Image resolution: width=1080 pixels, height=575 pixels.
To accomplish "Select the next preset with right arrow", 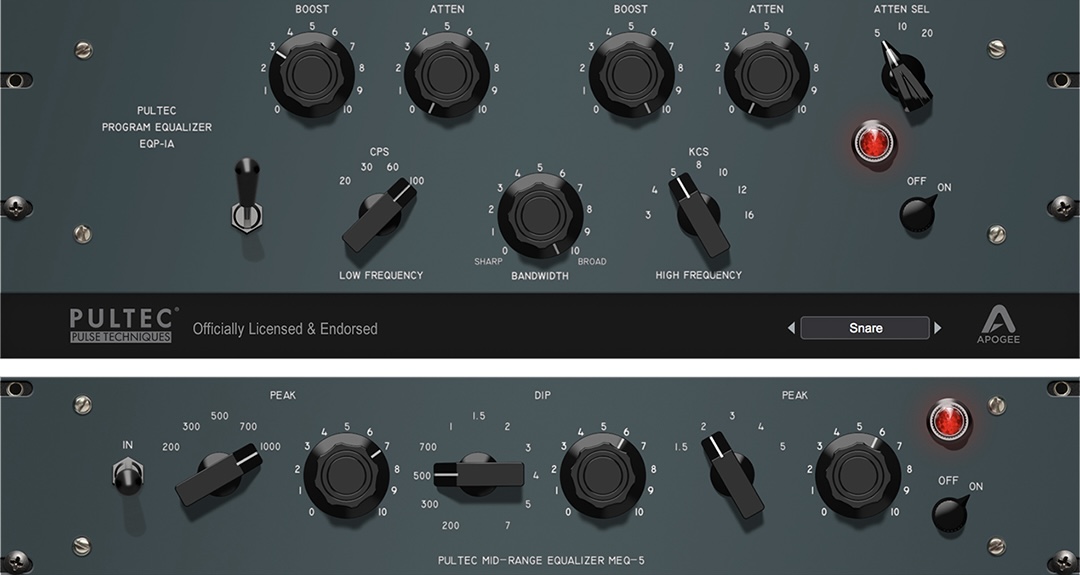I will 937,328.
